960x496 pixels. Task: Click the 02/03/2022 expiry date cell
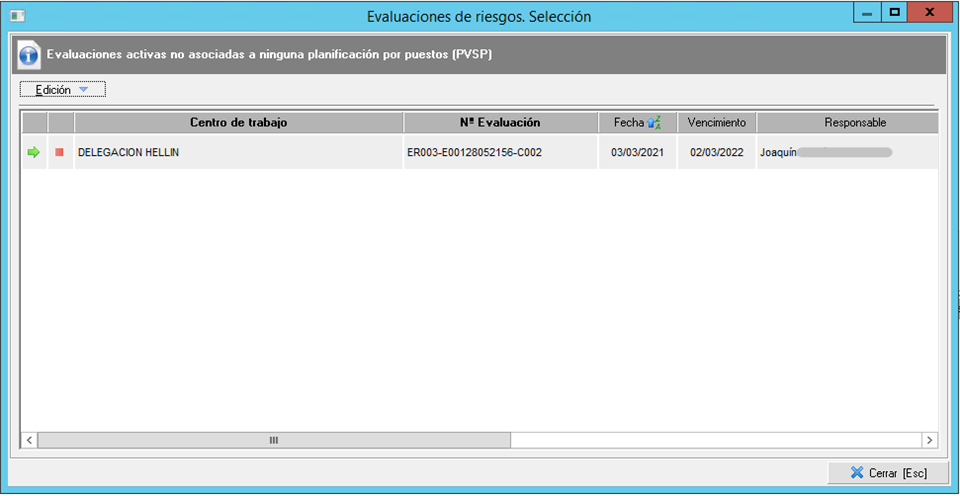pos(716,152)
